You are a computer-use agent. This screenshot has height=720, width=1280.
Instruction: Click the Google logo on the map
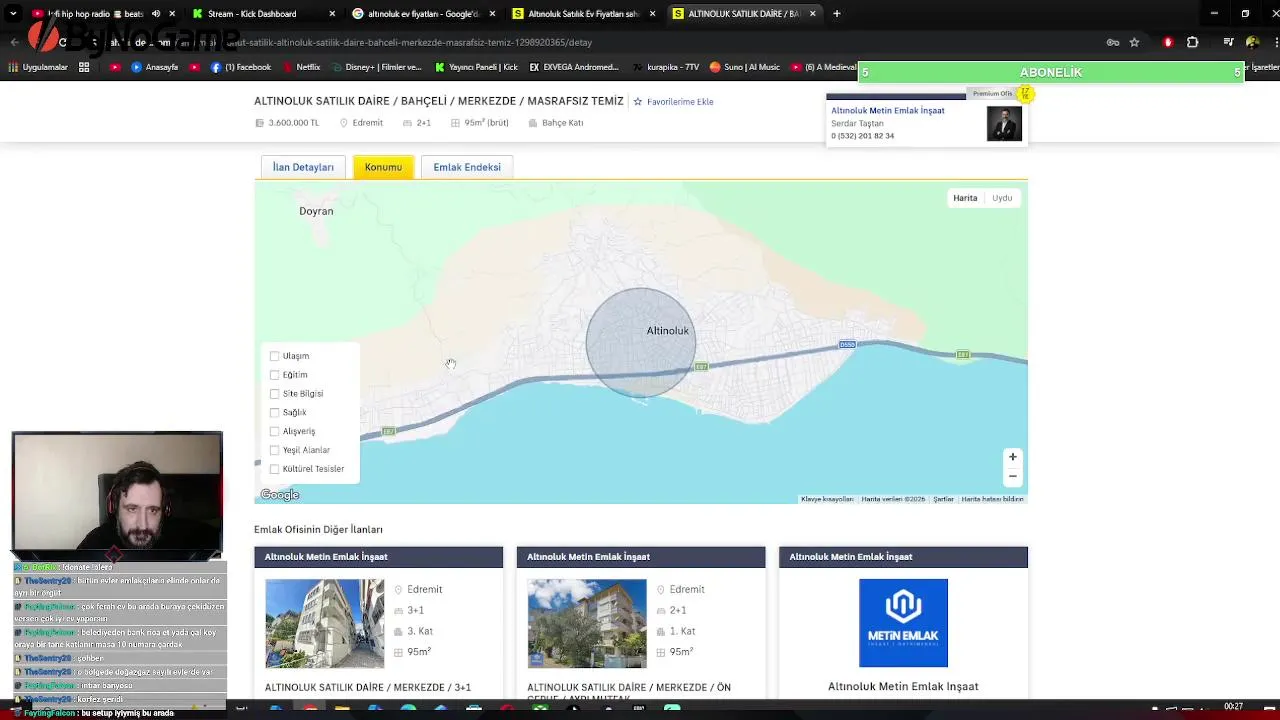280,495
